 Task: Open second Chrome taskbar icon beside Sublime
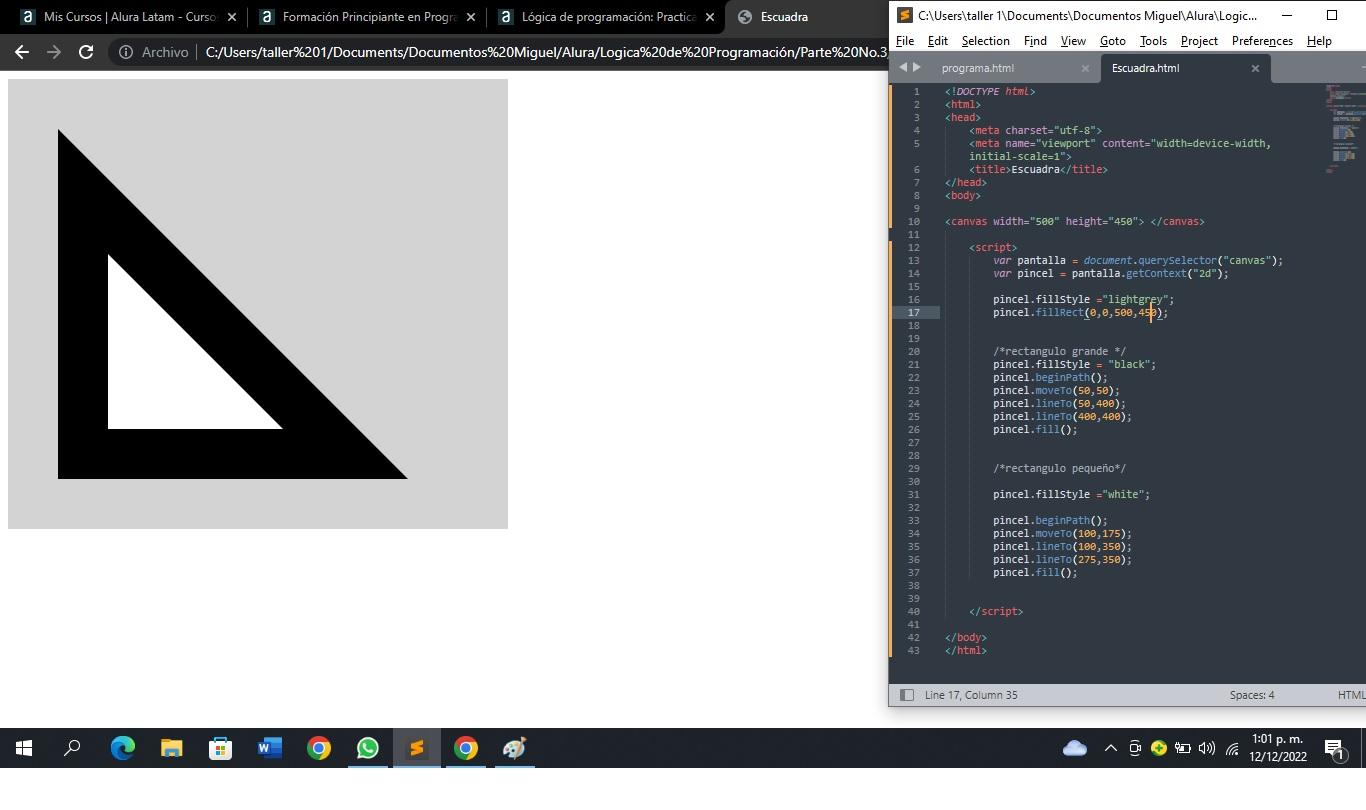[x=465, y=748]
